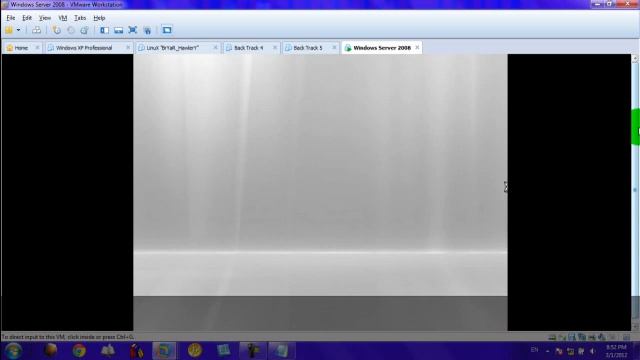Show hidden system tray icons arrow
This screenshot has width=640, height=360.
tap(547, 351)
